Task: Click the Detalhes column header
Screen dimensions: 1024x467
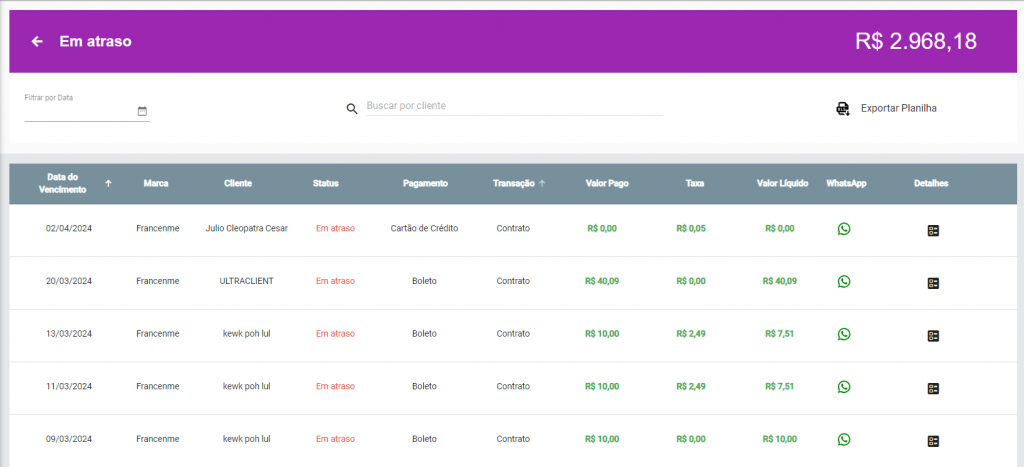Action: [x=931, y=184]
